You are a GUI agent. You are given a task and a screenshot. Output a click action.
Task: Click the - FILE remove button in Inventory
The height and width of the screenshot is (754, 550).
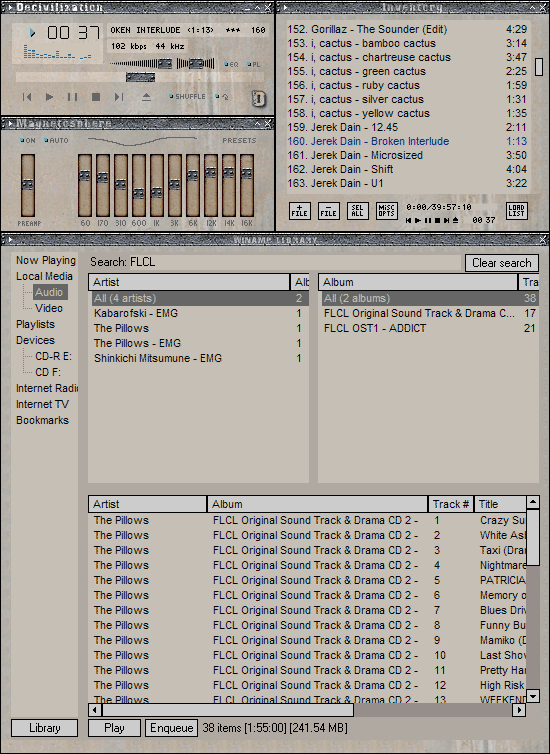pyautogui.click(x=329, y=211)
